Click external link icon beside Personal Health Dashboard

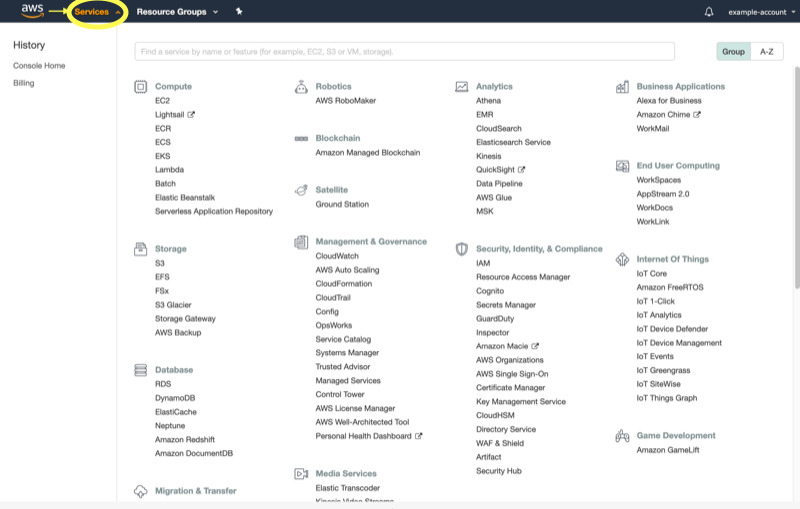(x=418, y=436)
